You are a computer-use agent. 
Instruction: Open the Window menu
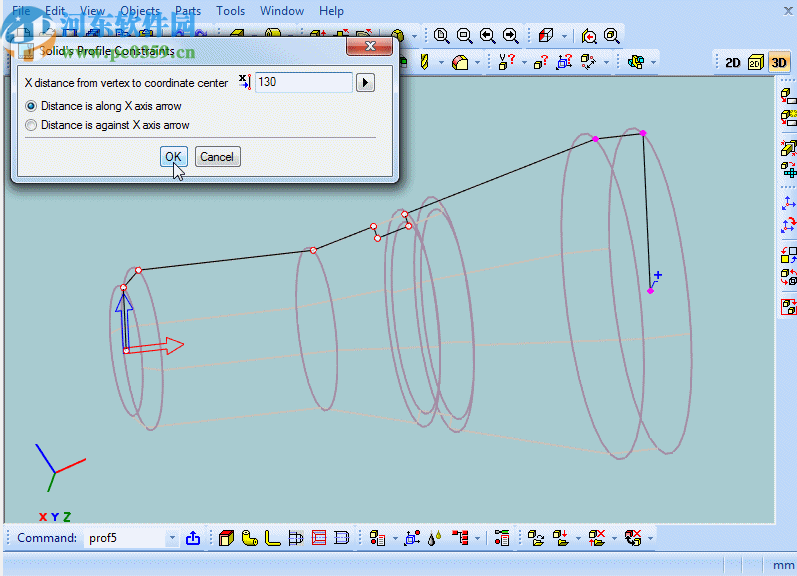(281, 11)
